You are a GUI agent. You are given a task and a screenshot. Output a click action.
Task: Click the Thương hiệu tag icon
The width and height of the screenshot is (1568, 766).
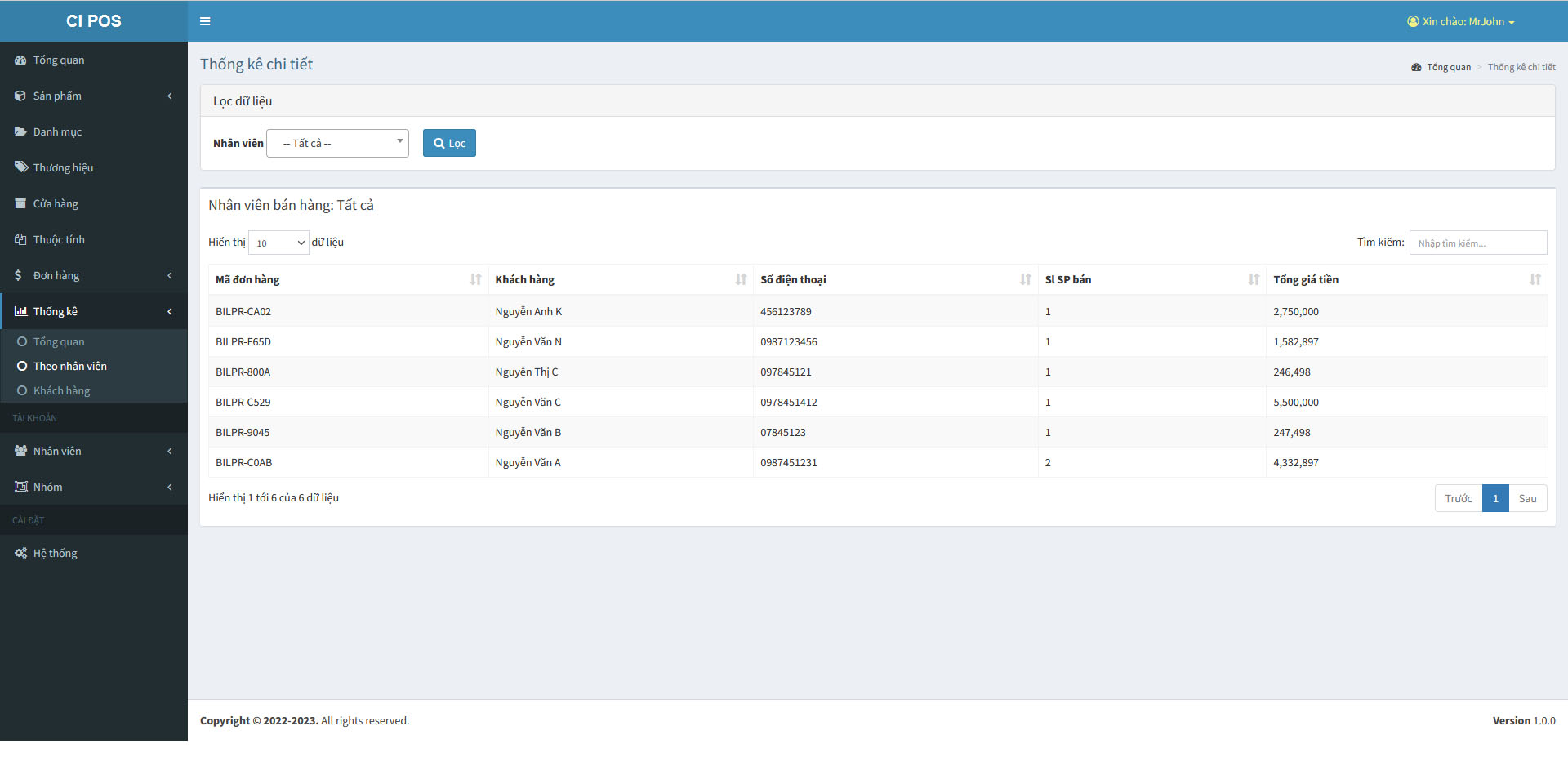(20, 167)
